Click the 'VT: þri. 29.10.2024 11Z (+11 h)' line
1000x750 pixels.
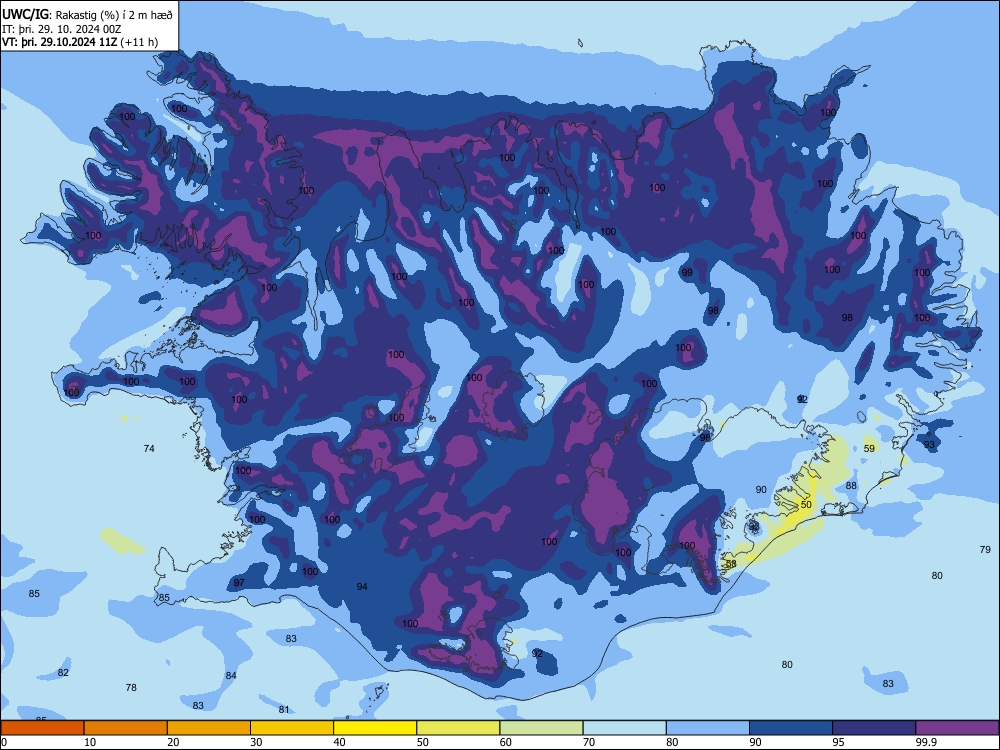tap(80, 42)
